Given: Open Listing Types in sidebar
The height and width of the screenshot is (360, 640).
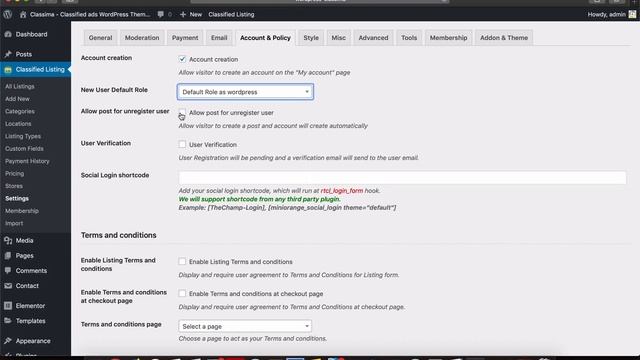Looking at the screenshot, I should point(23,136).
